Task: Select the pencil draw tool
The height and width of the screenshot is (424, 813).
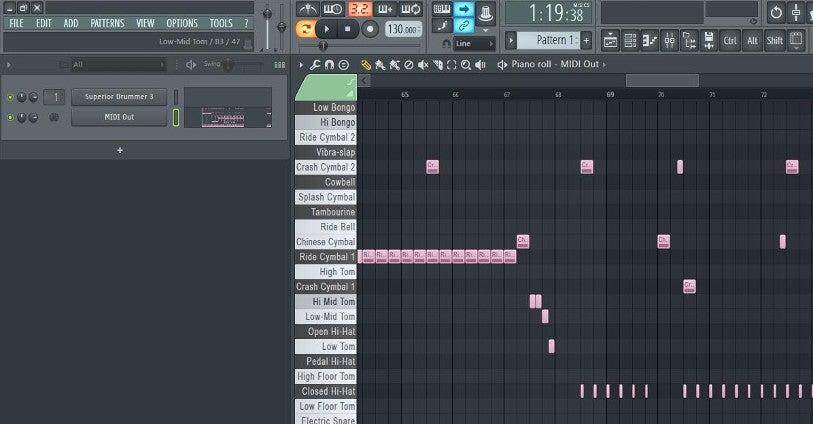Action: (x=366, y=65)
